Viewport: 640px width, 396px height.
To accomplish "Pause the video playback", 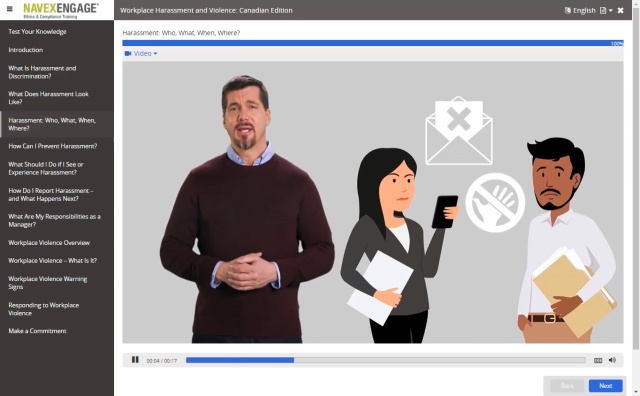I will pyautogui.click(x=135, y=360).
